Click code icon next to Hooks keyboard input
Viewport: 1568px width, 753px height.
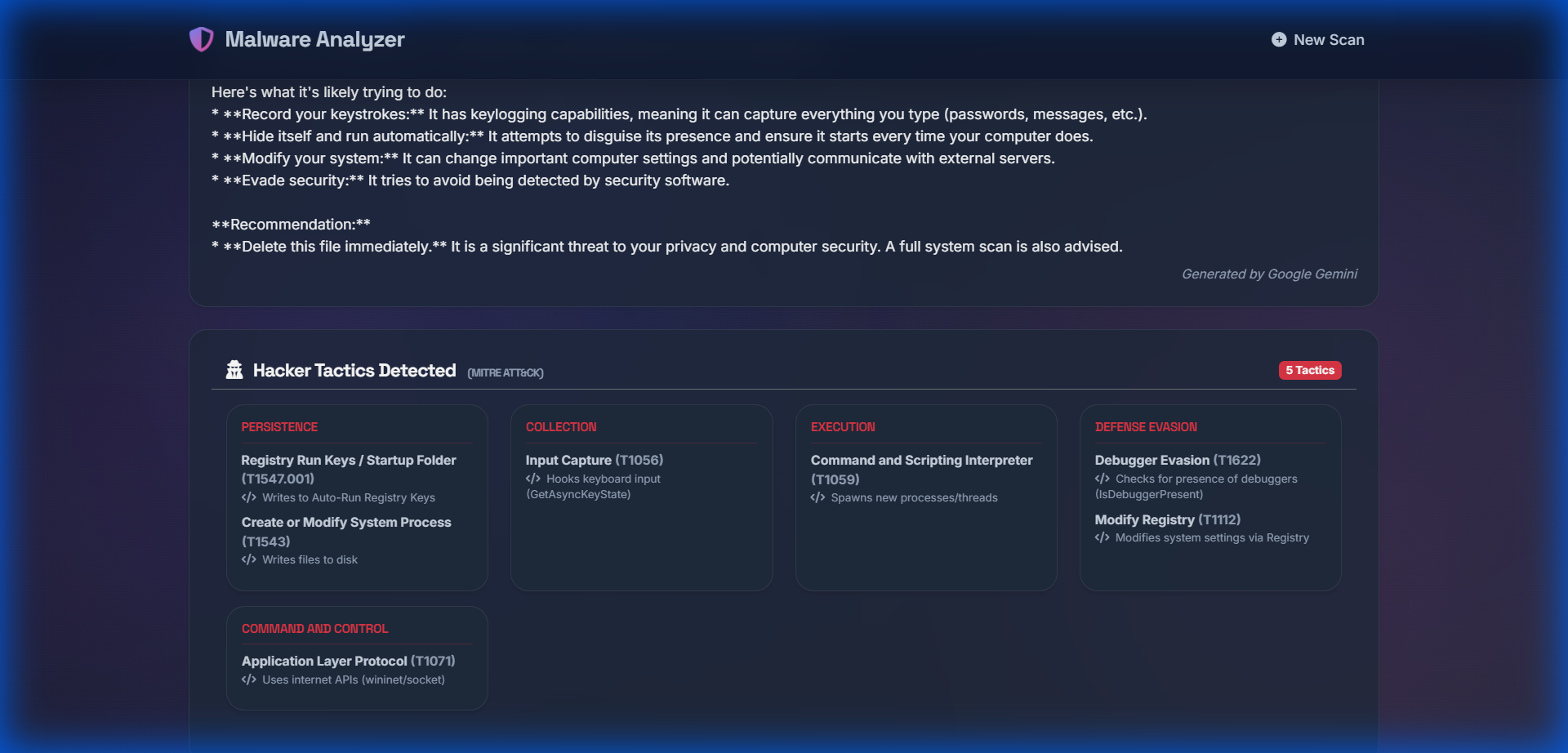[533, 479]
